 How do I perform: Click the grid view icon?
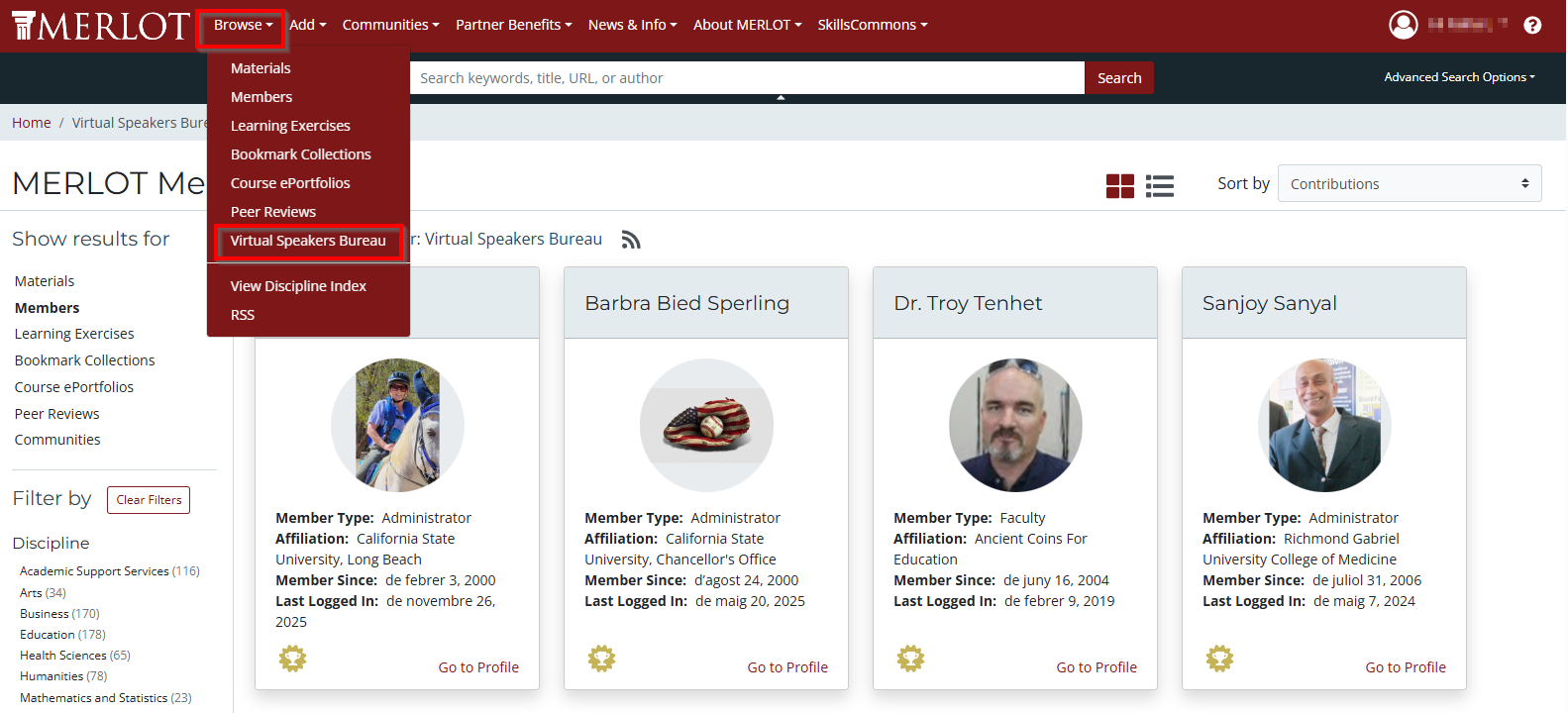click(1119, 185)
